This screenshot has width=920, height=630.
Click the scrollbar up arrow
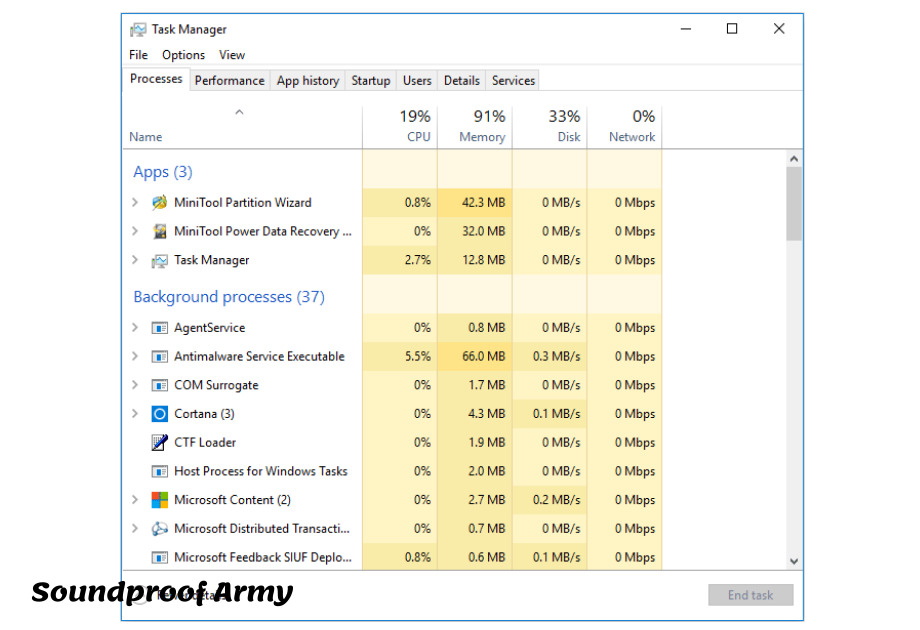coord(794,159)
